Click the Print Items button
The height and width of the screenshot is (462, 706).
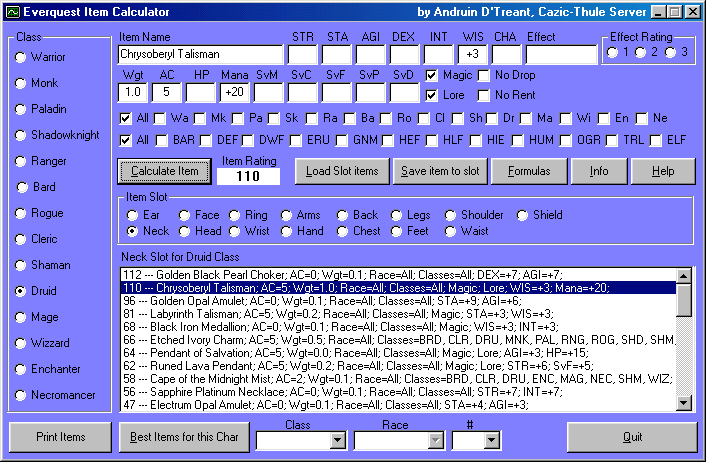tap(60, 437)
